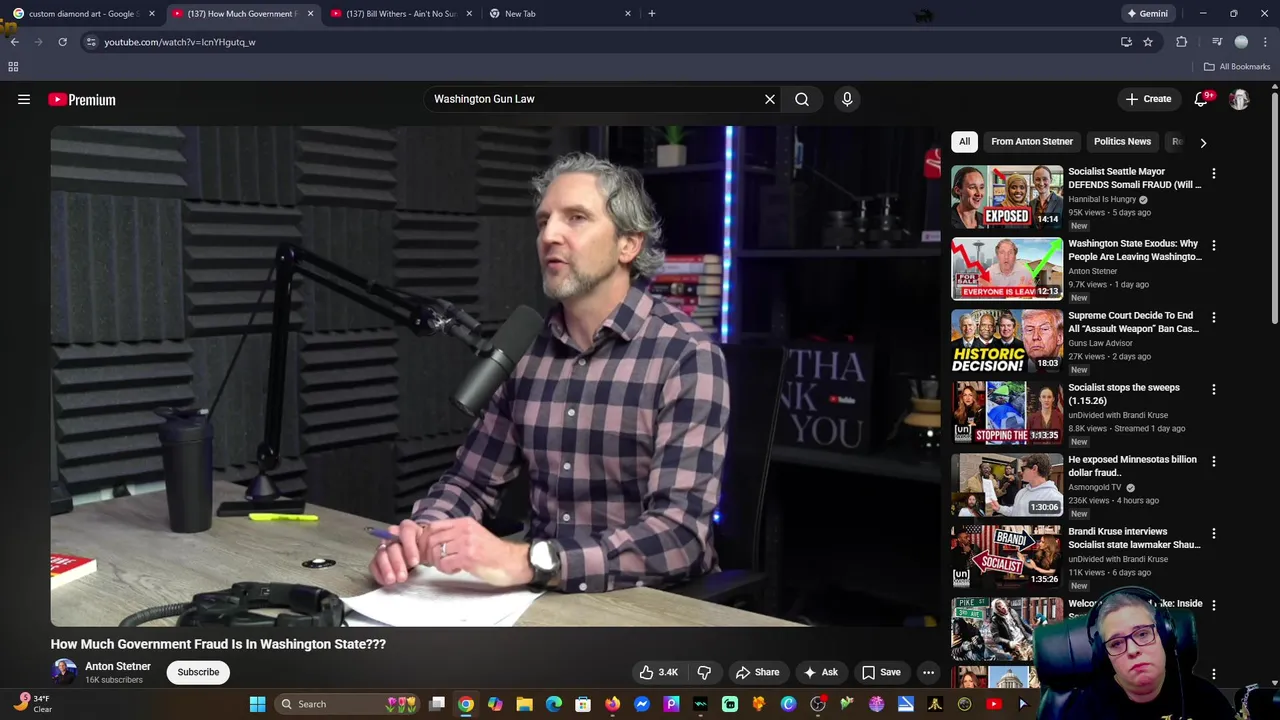Go back in browser history
The image size is (1280, 720).
(x=14, y=42)
